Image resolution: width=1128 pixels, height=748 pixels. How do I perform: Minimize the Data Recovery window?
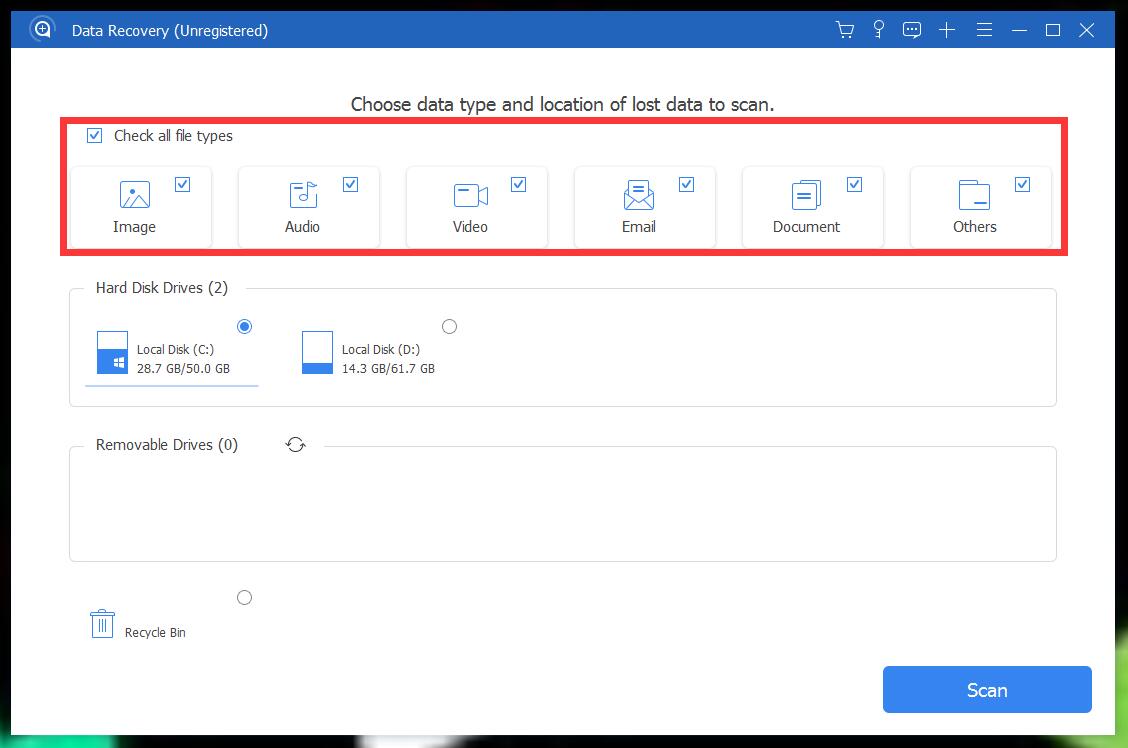[1019, 29]
